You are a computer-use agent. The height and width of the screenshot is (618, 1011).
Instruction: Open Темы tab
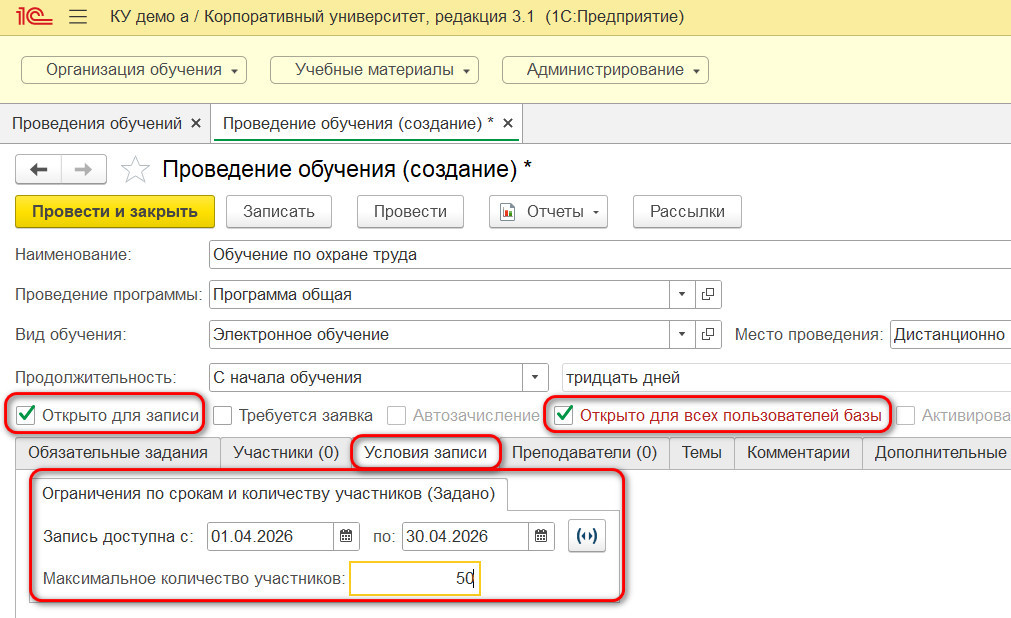point(702,453)
